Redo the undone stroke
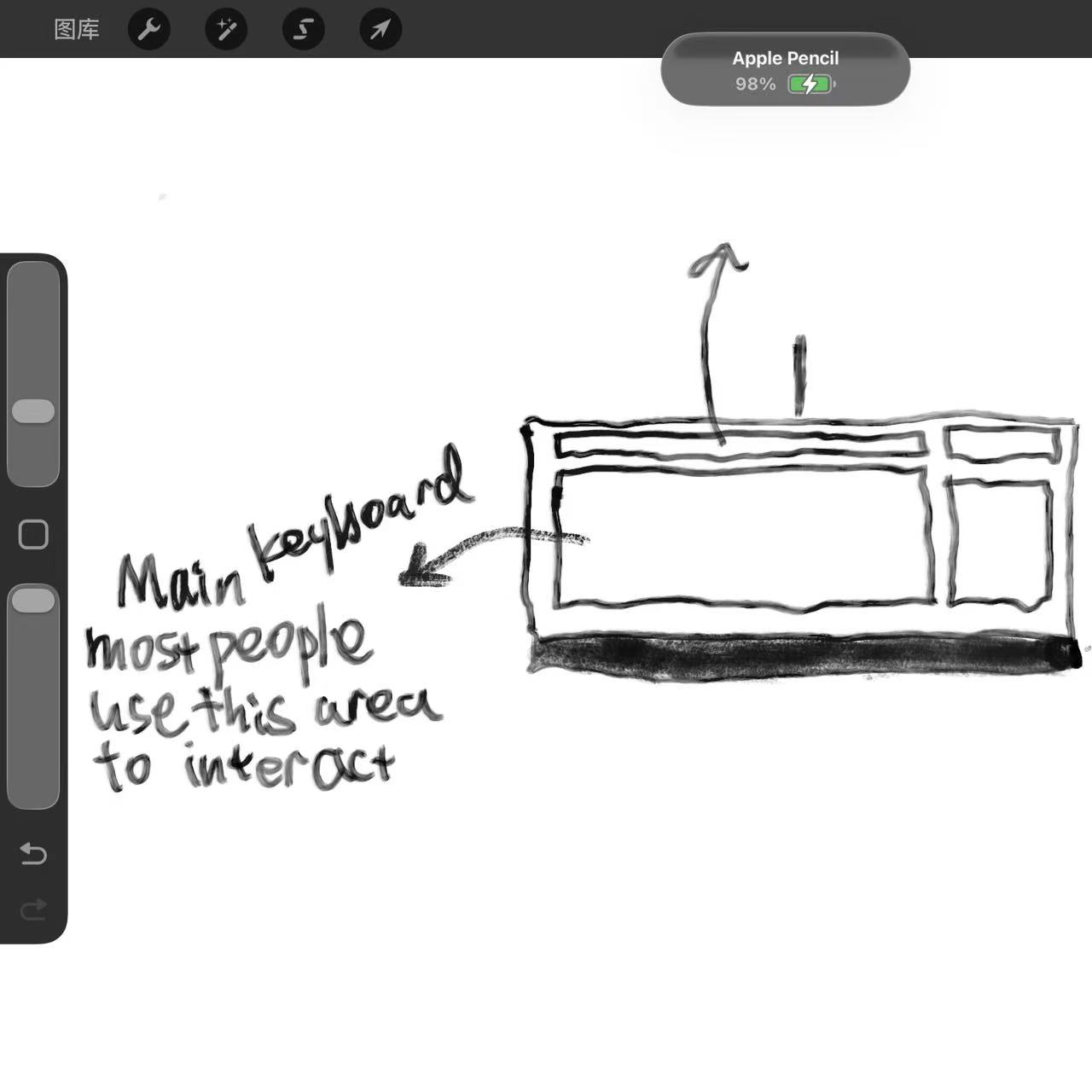 tap(32, 909)
